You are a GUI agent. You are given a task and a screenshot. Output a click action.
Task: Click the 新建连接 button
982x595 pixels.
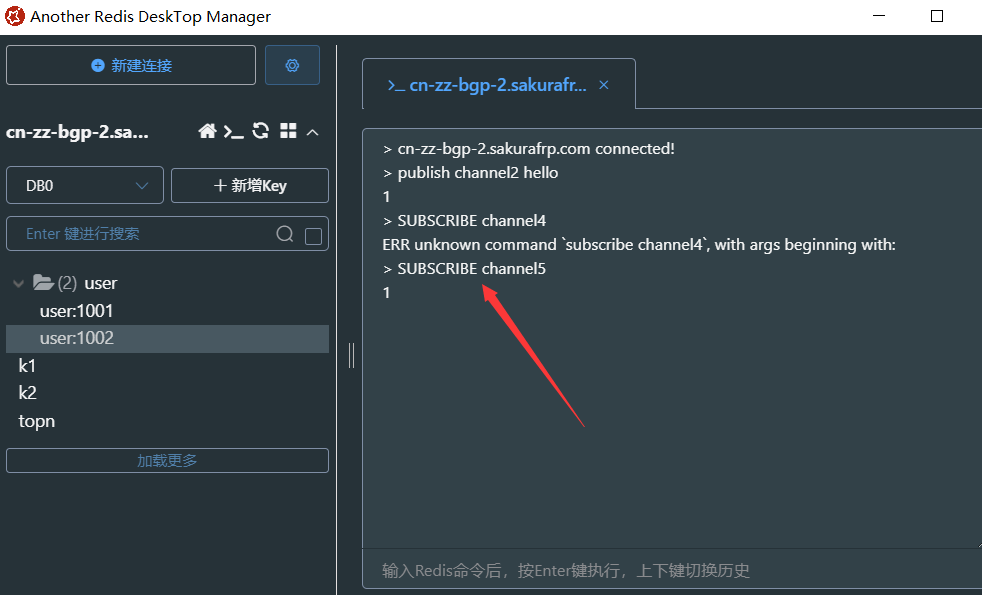(x=131, y=65)
